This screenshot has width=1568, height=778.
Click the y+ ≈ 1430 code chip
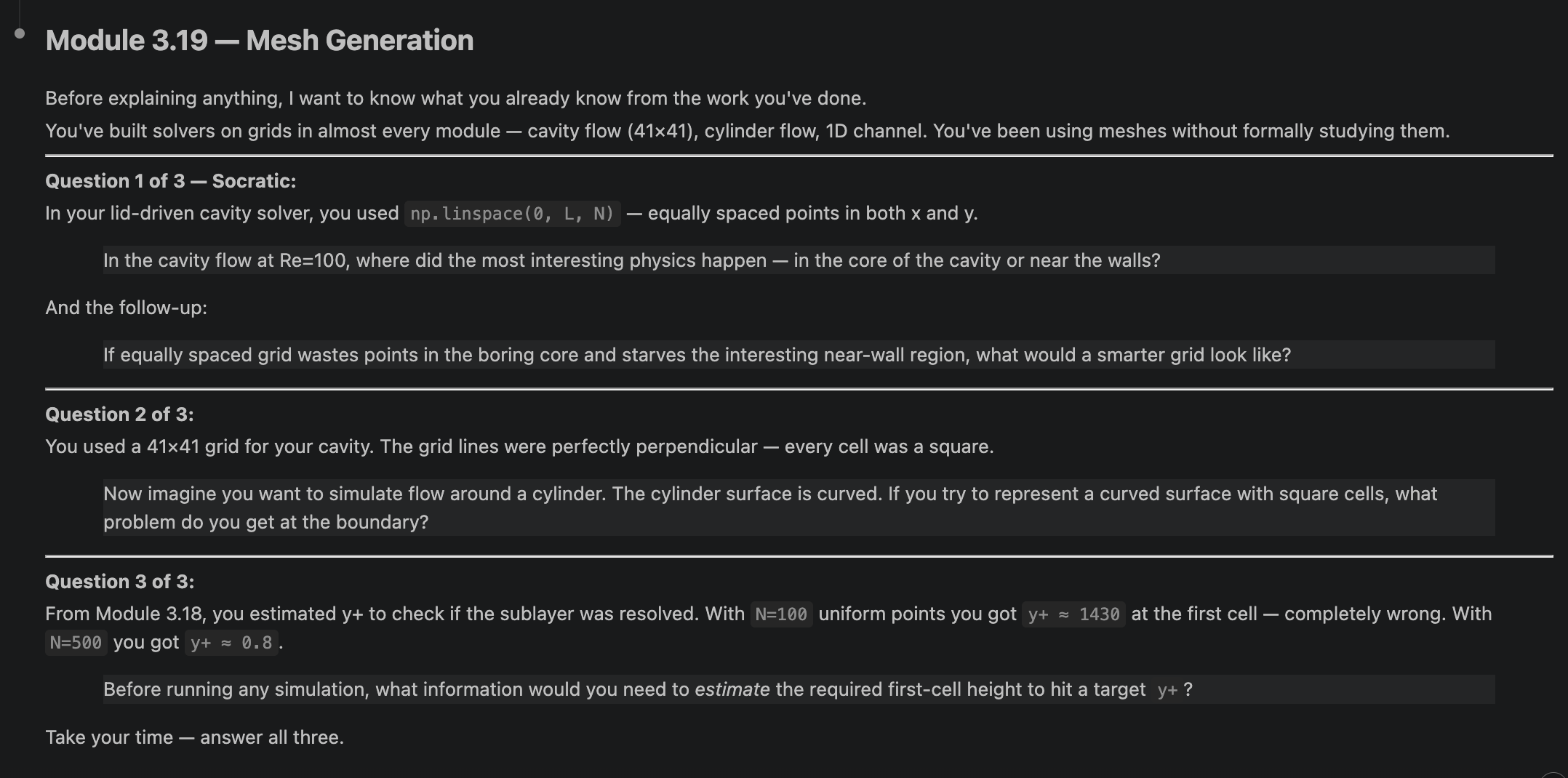[x=1073, y=614]
